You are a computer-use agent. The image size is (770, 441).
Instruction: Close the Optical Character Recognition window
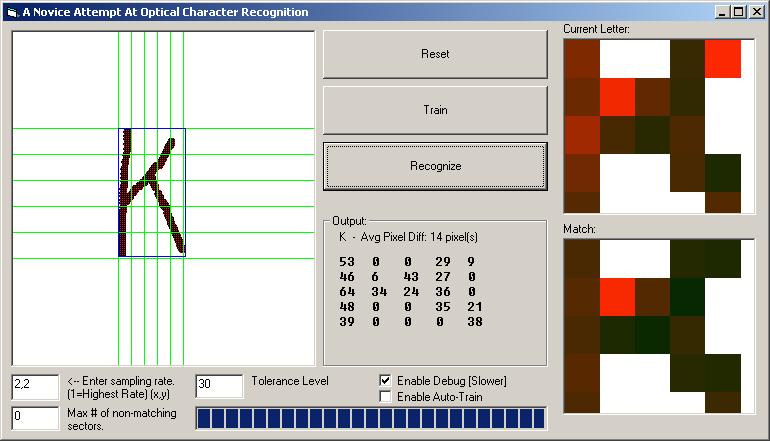[756, 12]
